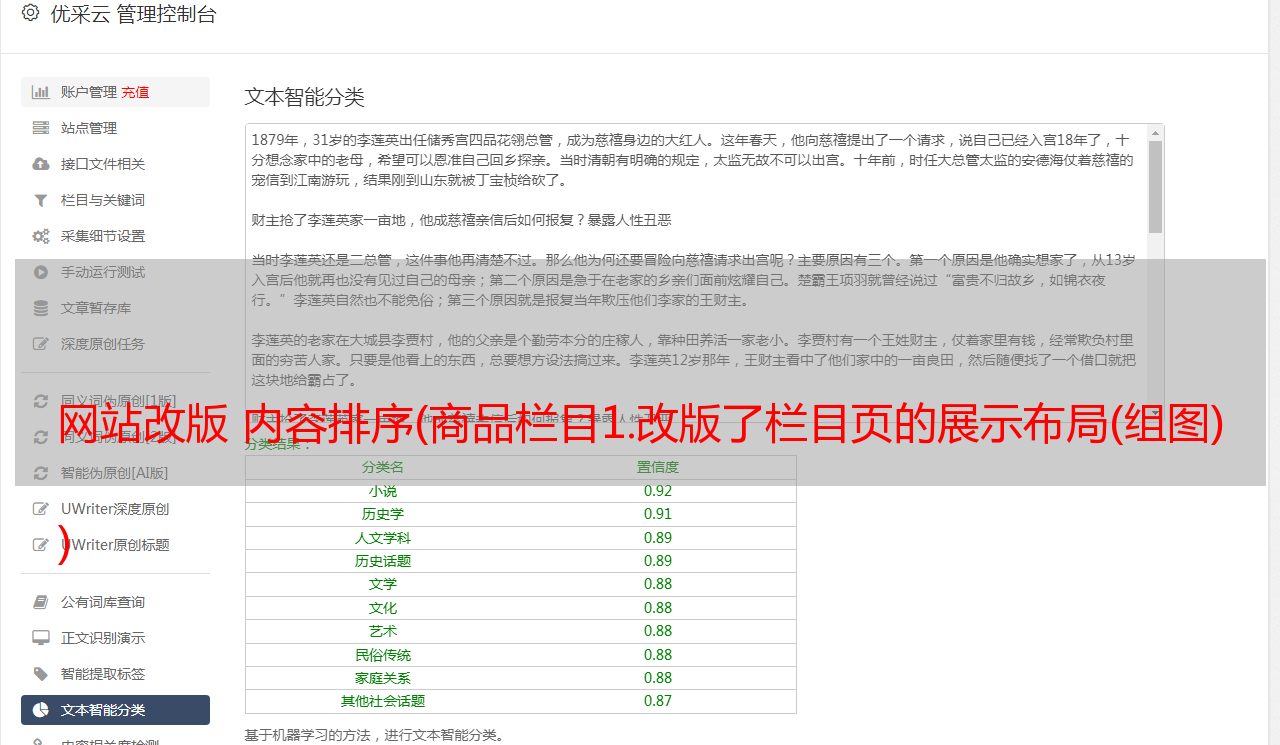
Task: Select the 文学 category cell
Action: (x=383, y=584)
